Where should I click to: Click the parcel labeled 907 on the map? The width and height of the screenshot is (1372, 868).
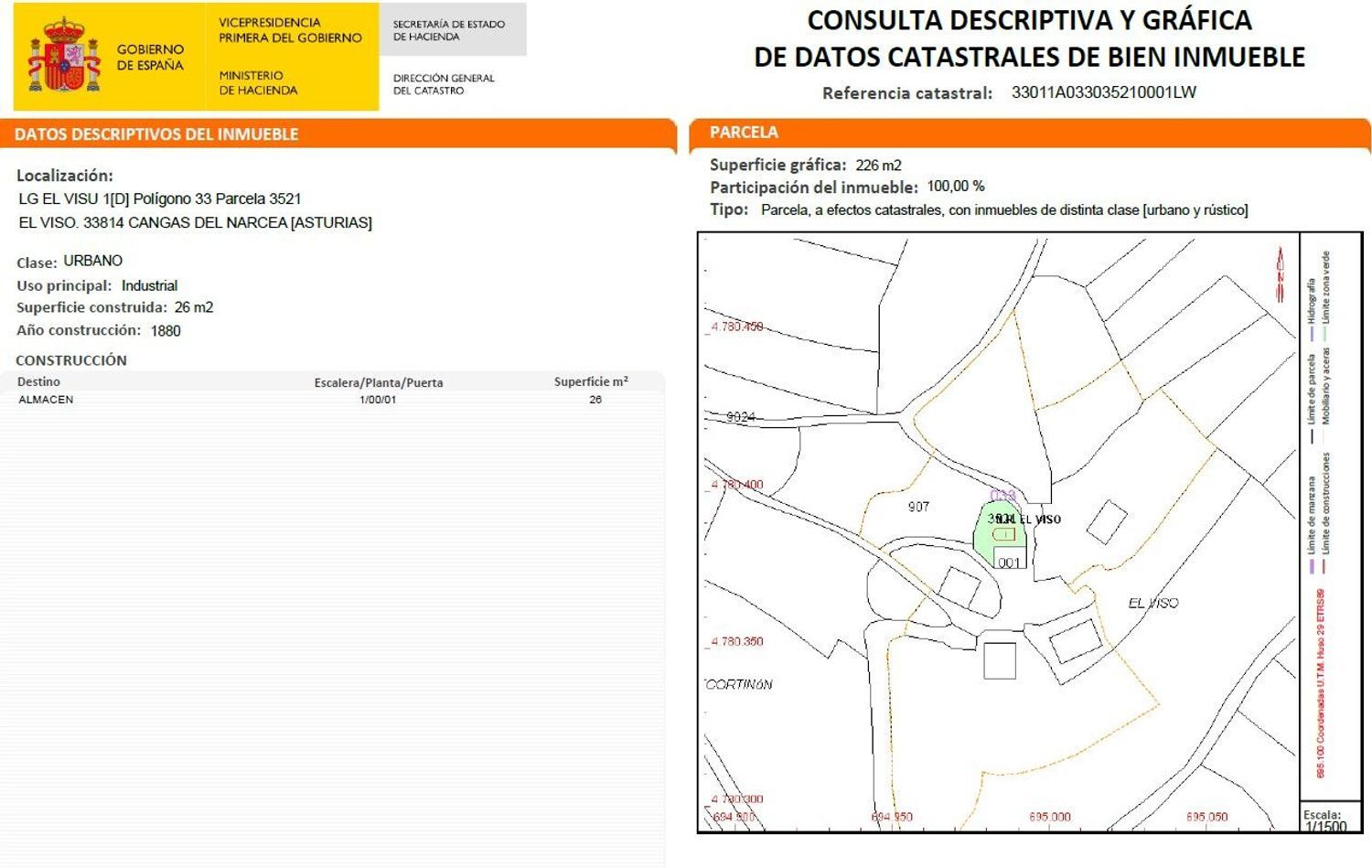tap(918, 507)
